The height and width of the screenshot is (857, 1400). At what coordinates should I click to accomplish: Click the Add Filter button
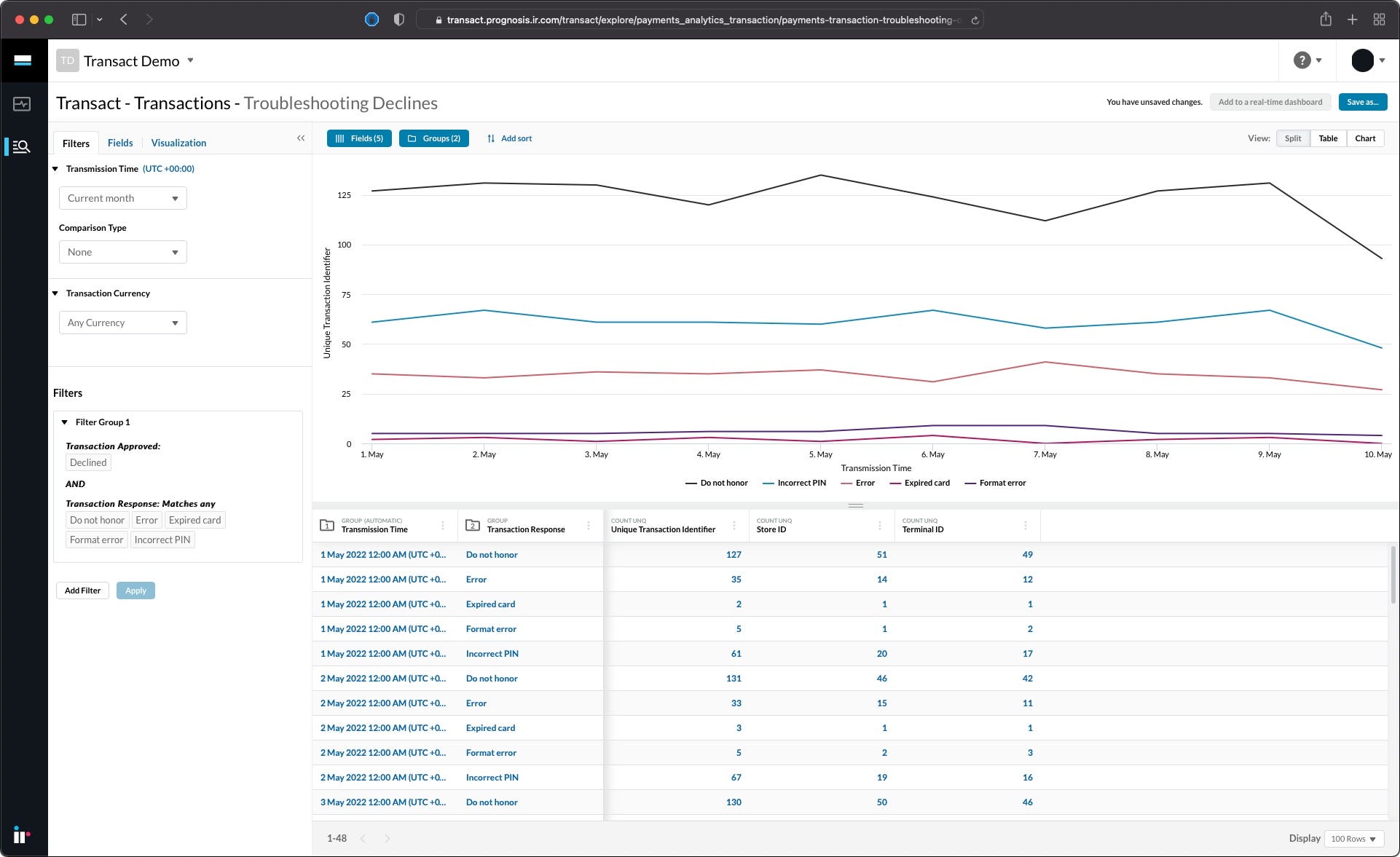82,591
